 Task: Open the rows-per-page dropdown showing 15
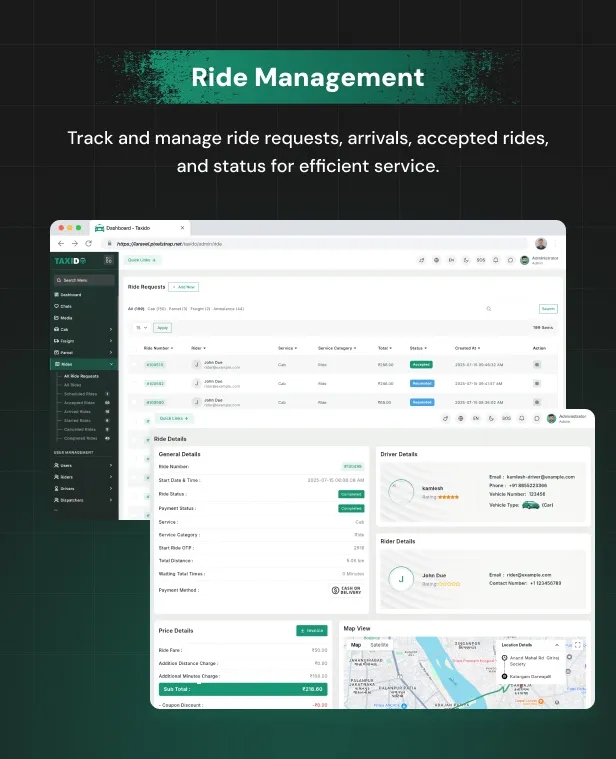(x=140, y=327)
